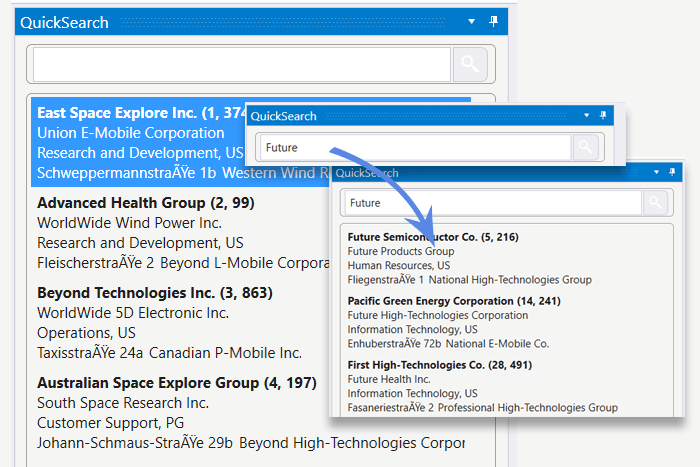This screenshot has height=467, width=700.
Task: Click the search magnifier in the front results panel
Action: click(656, 203)
